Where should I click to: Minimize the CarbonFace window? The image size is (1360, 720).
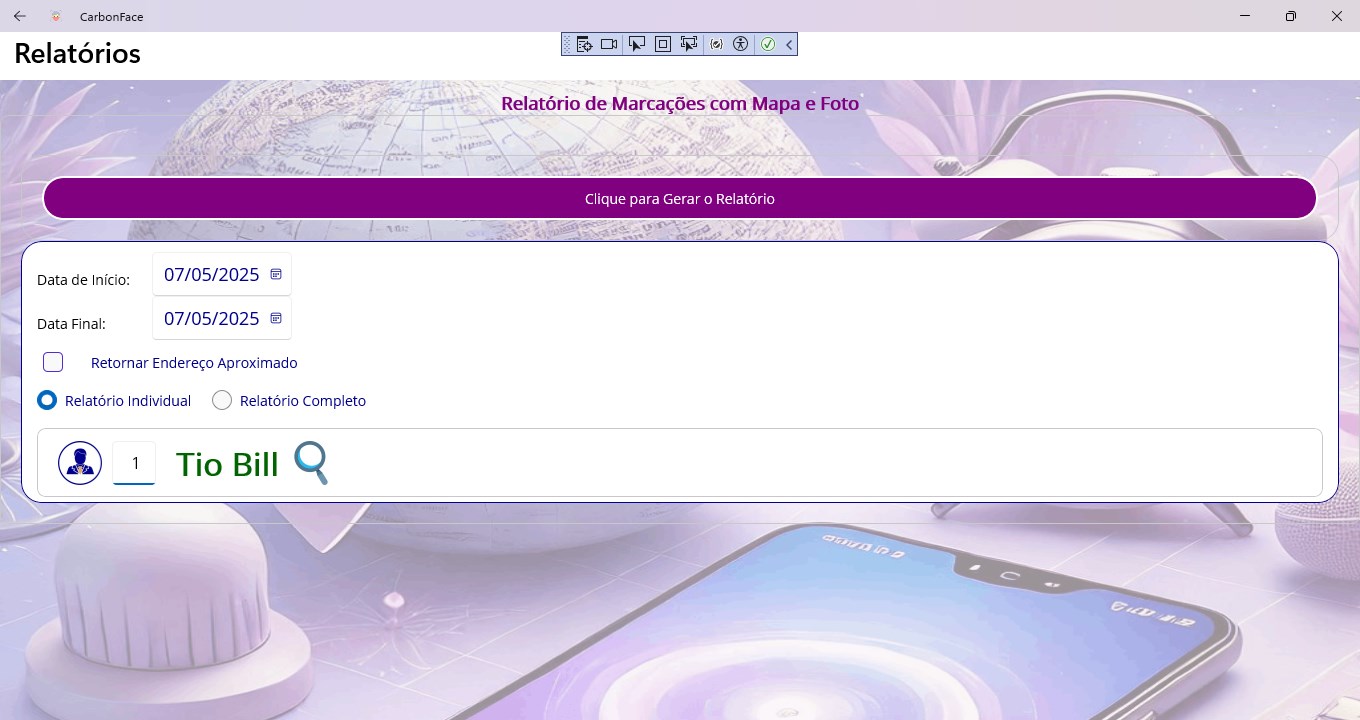(x=1245, y=16)
